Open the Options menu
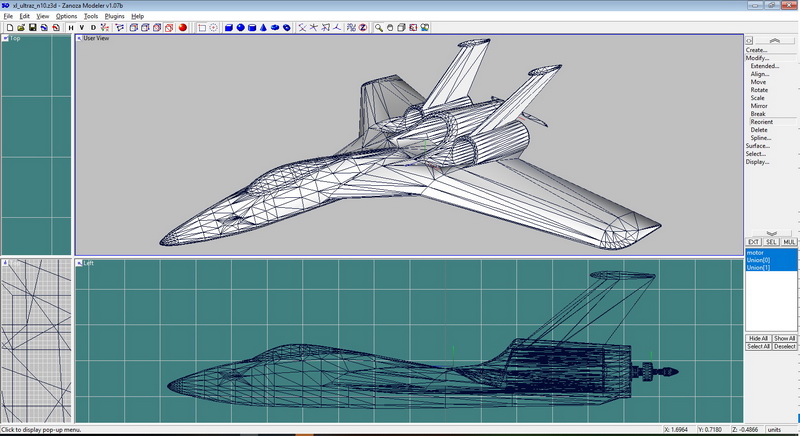800x436 pixels. (66, 17)
